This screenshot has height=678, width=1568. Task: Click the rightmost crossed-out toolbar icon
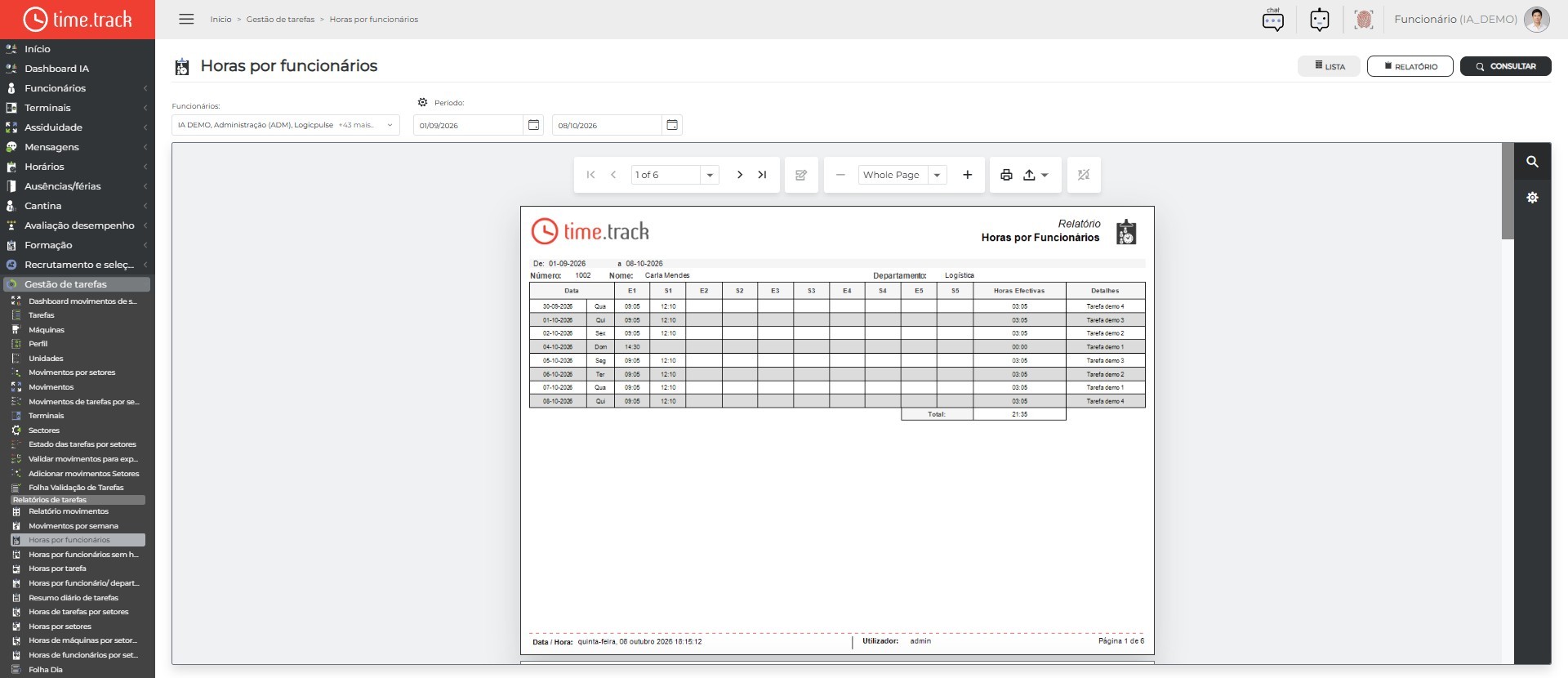pyautogui.click(x=1084, y=175)
